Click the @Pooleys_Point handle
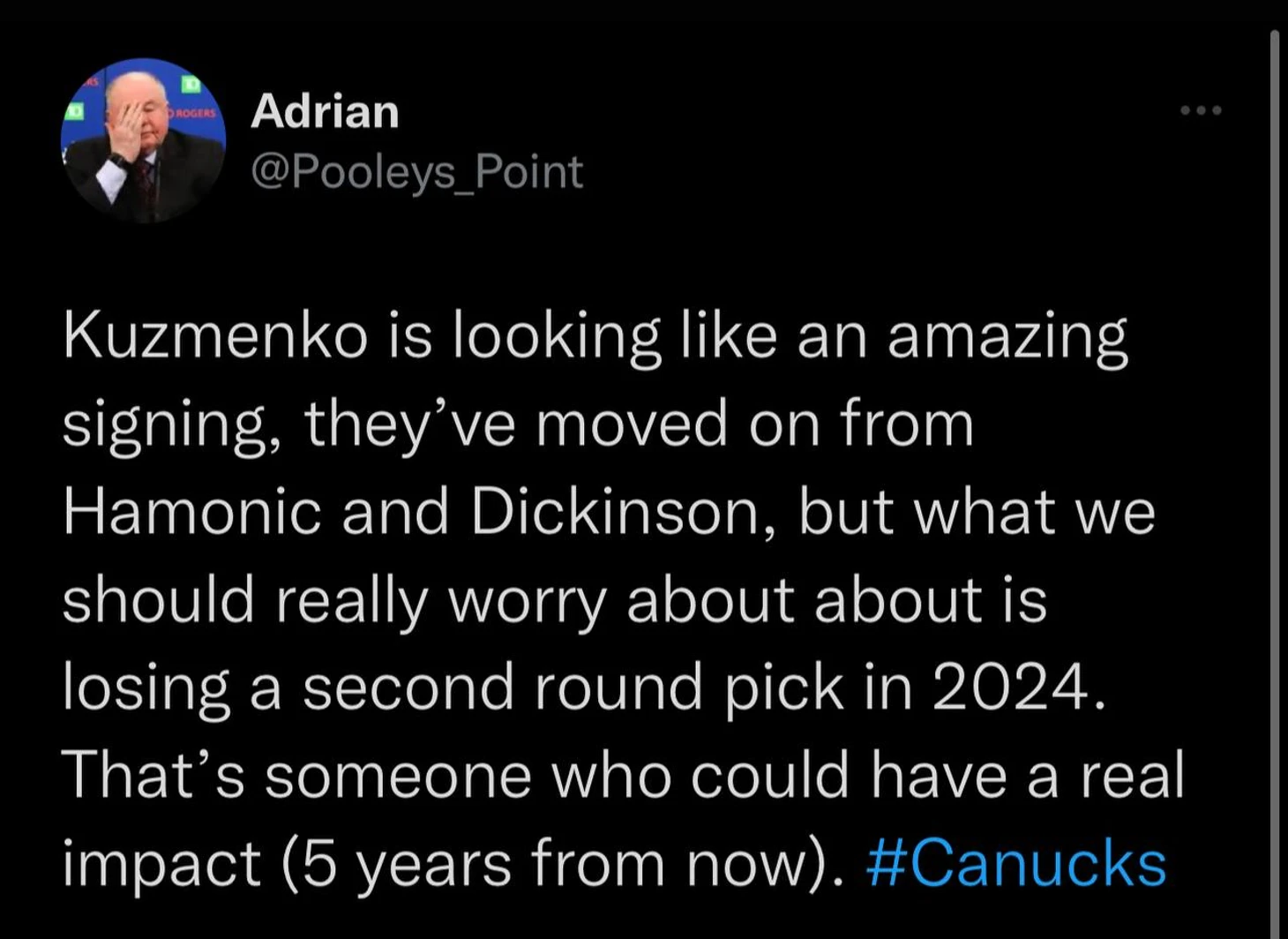The image size is (1288, 939). pyautogui.click(x=416, y=171)
